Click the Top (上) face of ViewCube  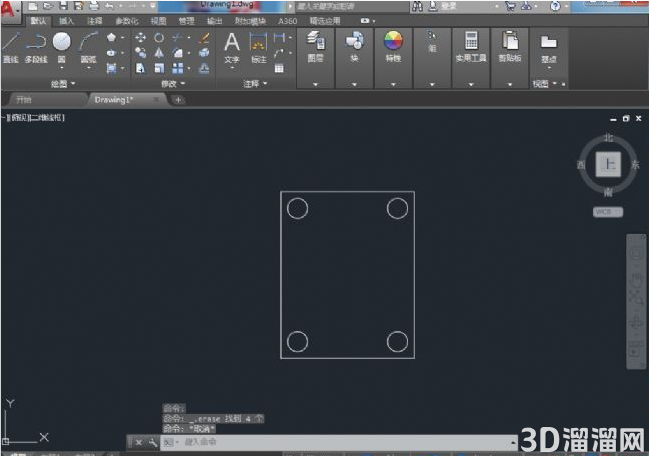pyautogui.click(x=608, y=164)
